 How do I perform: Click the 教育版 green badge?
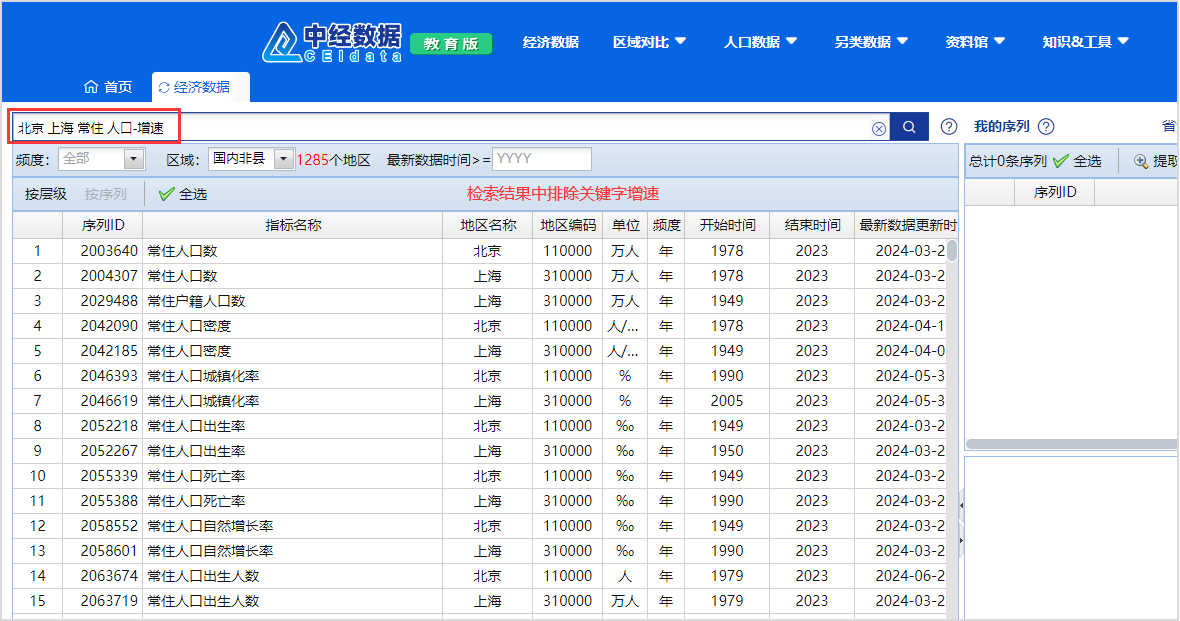click(451, 44)
